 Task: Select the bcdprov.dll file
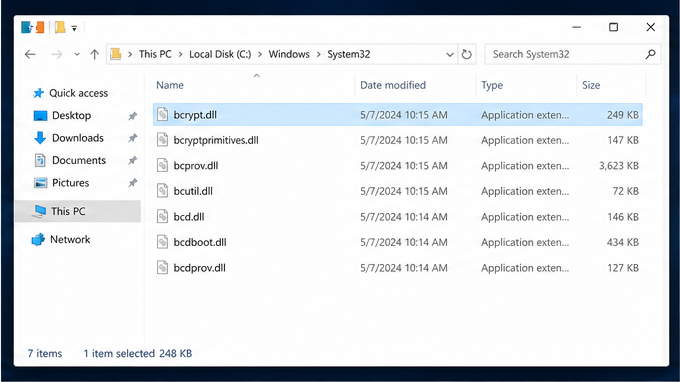[x=398, y=268]
